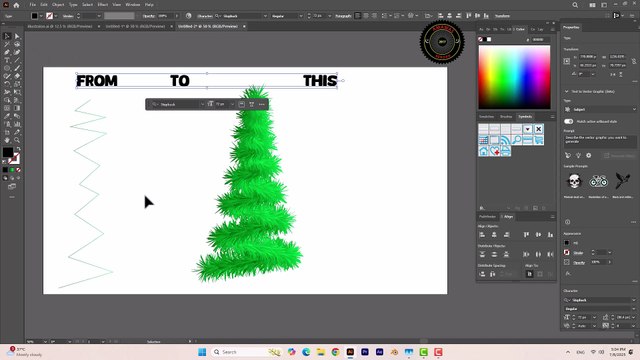The width and height of the screenshot is (640, 360).
Task: Choose the Zoom tool in toolbar
Action: click(17, 140)
